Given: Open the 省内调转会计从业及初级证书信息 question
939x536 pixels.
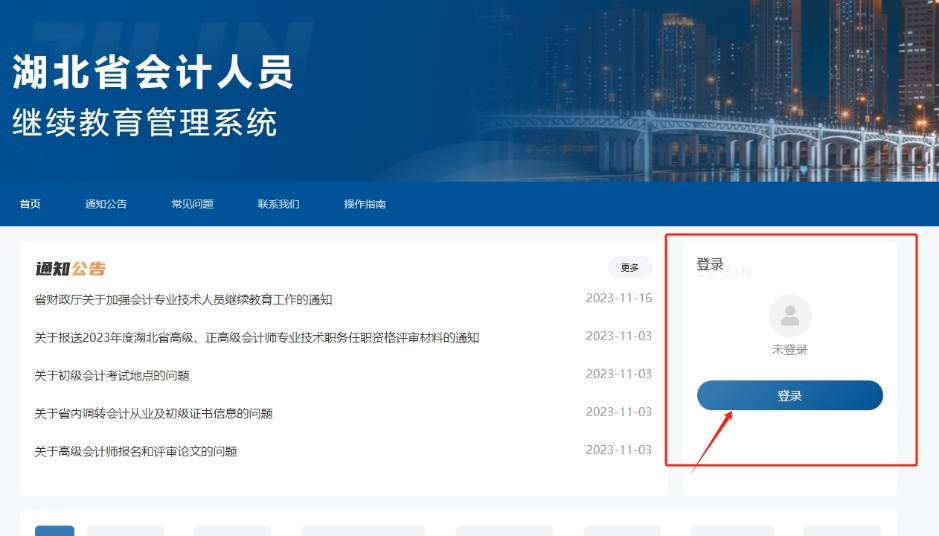Looking at the screenshot, I should pos(153,413).
